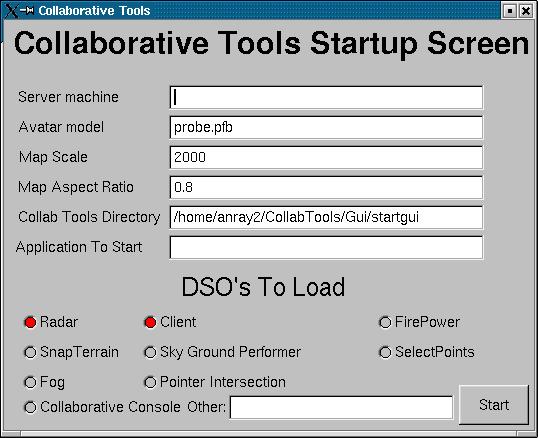This screenshot has width=538, height=438.
Task: Maximize the Collaborative Tools window
Action: (x=510, y=11)
